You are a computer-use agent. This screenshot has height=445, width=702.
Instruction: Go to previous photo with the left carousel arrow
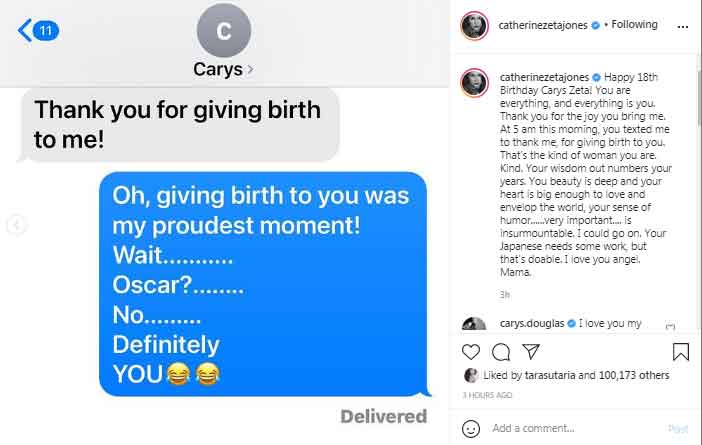[x=16, y=225]
